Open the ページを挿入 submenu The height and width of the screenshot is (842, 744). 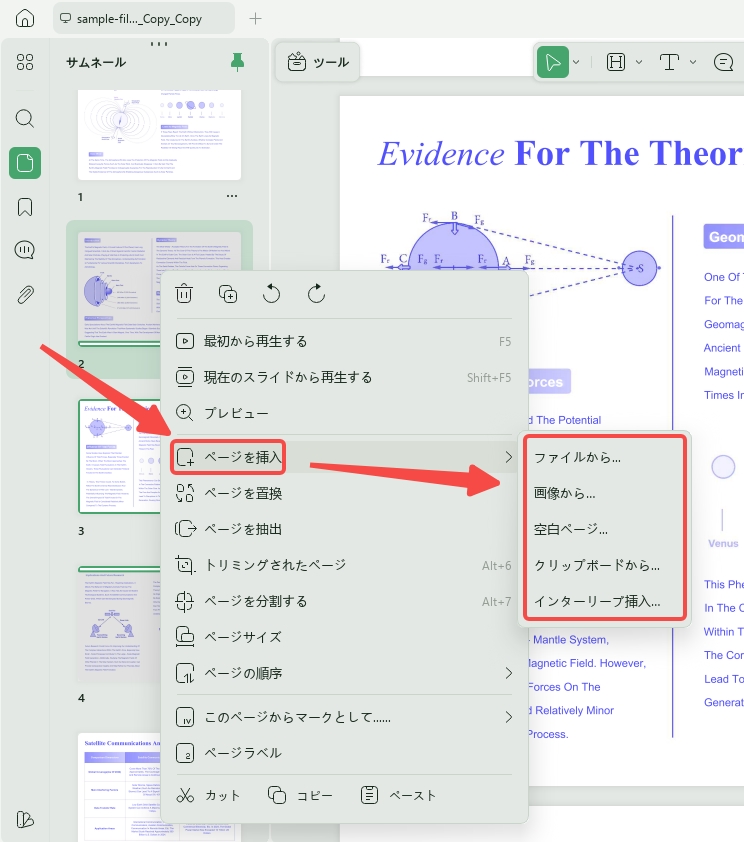344,457
